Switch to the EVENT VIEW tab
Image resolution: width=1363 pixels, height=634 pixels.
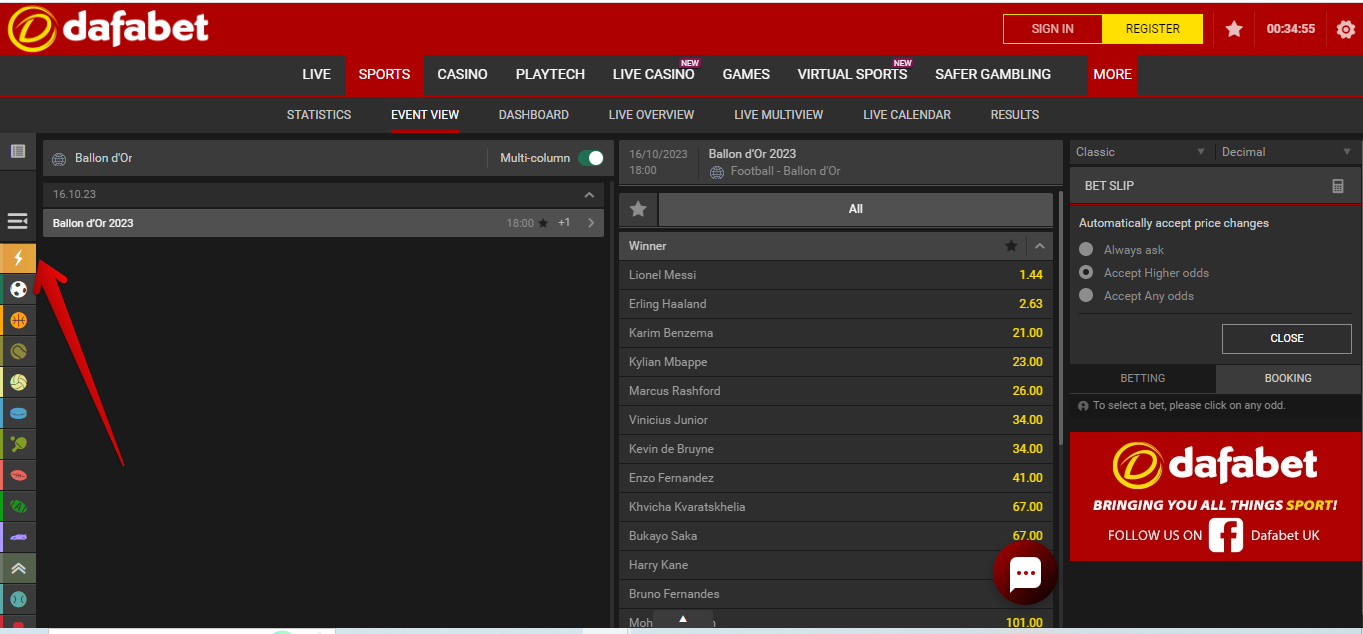(x=425, y=115)
